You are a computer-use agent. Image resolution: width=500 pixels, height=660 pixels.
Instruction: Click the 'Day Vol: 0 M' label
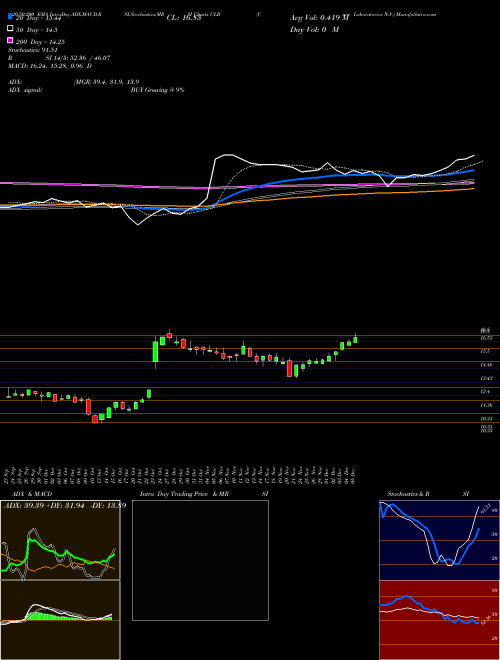(314, 29)
